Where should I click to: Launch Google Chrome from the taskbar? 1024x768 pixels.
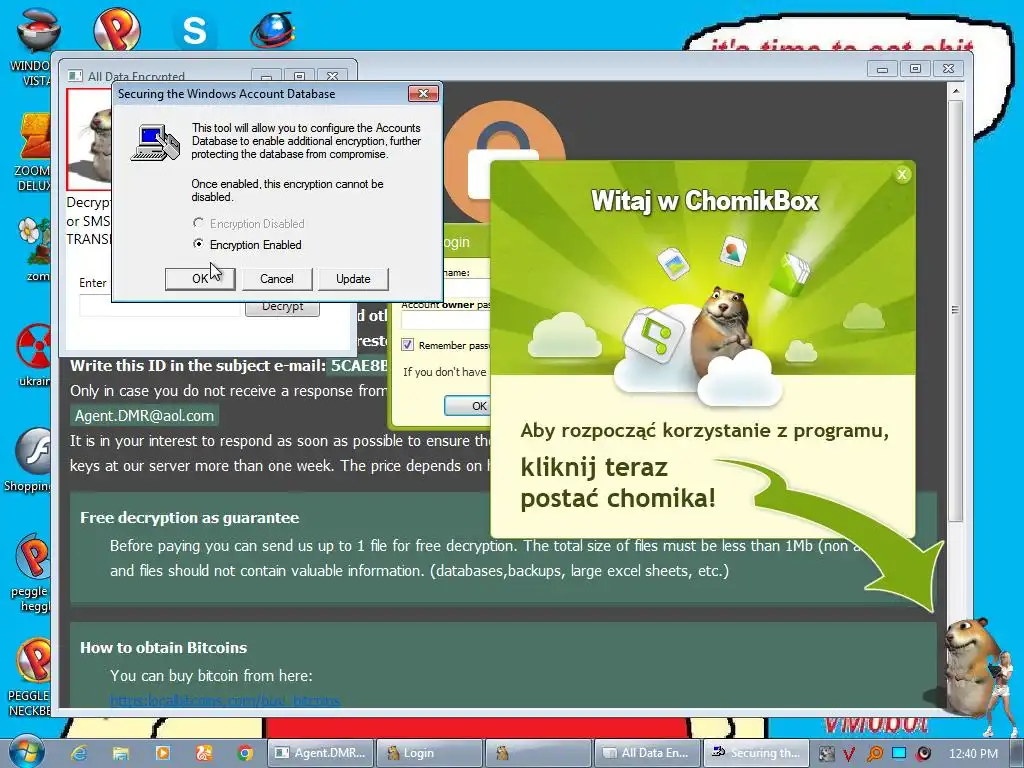tap(246, 753)
